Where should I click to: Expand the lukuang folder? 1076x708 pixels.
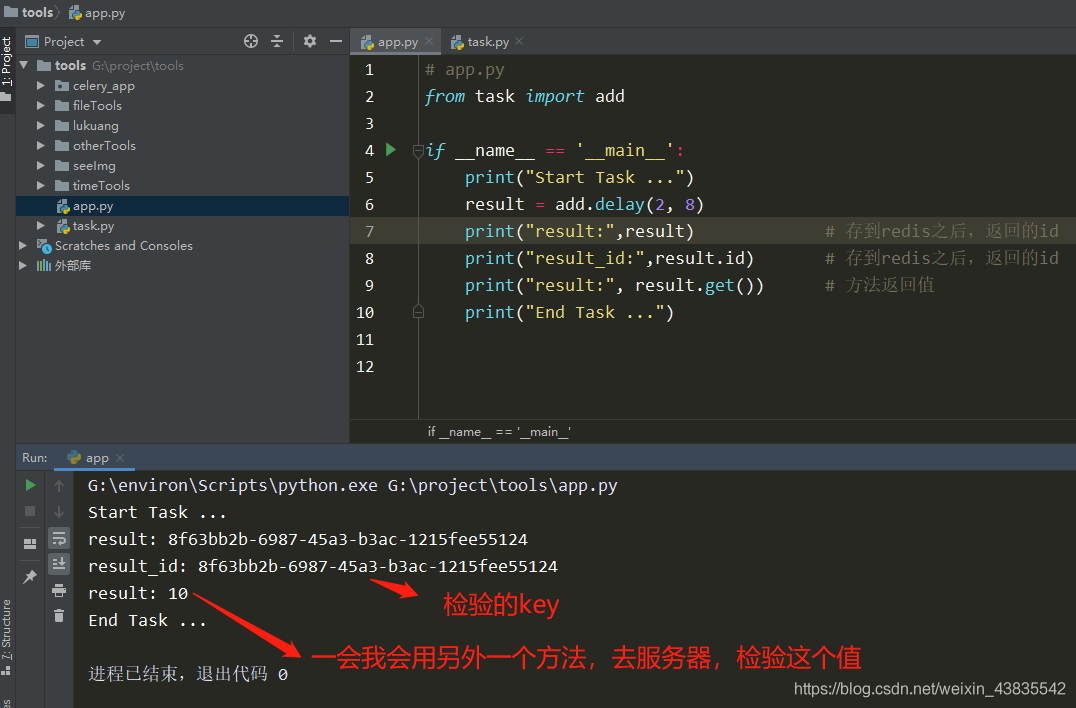(40, 126)
